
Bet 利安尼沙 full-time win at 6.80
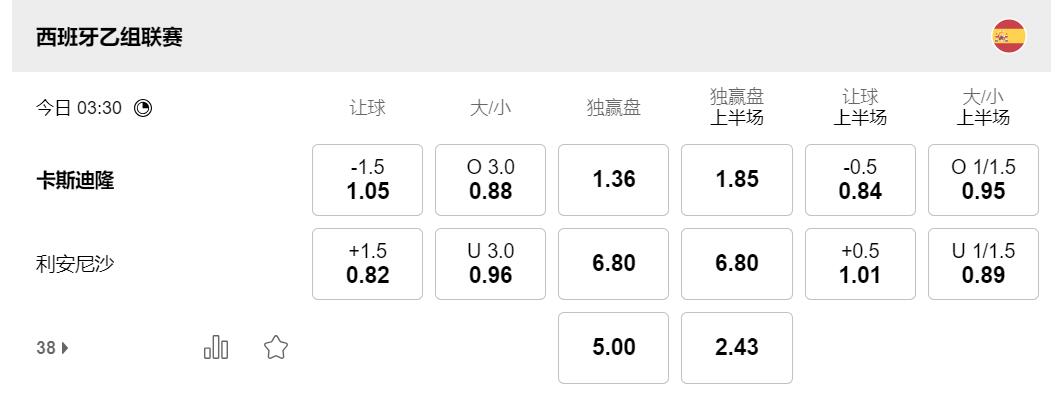click(613, 264)
